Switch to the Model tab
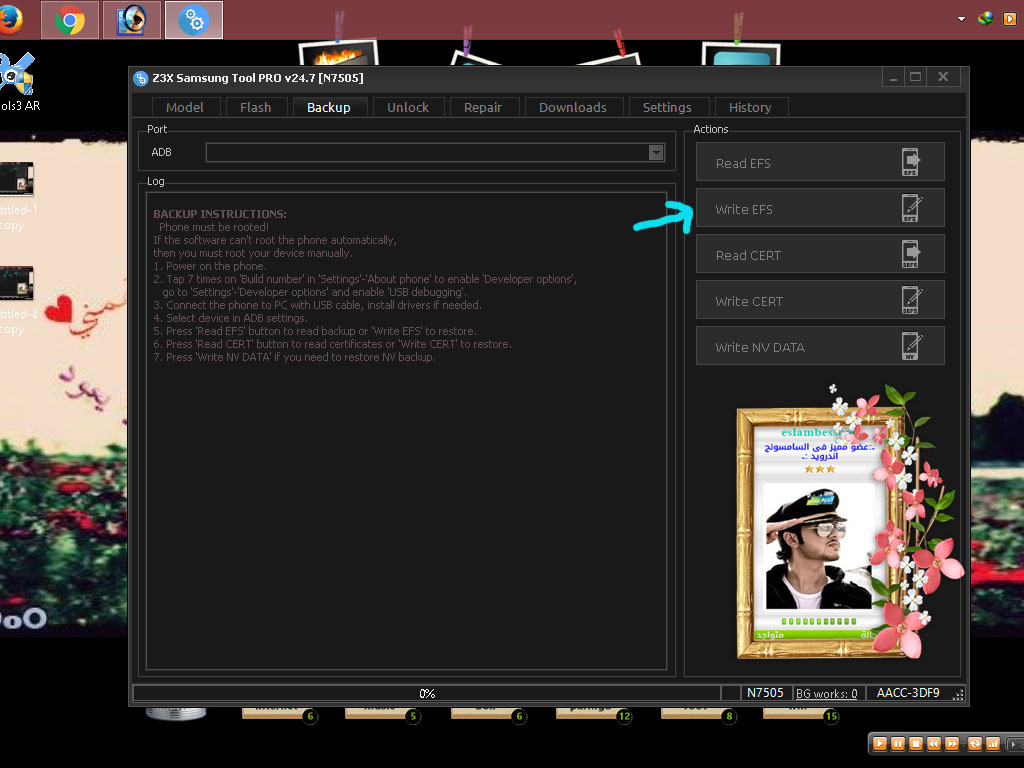 [185, 107]
